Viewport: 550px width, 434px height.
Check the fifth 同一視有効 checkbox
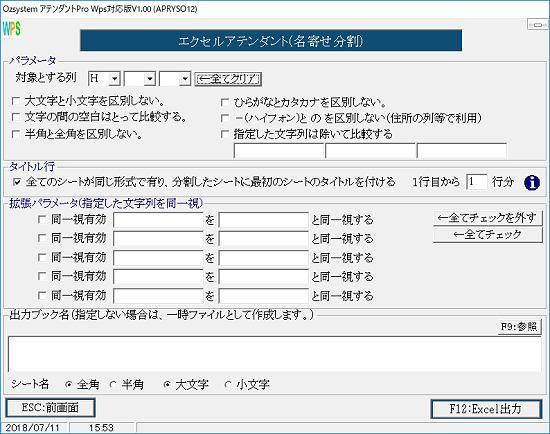coord(42,295)
